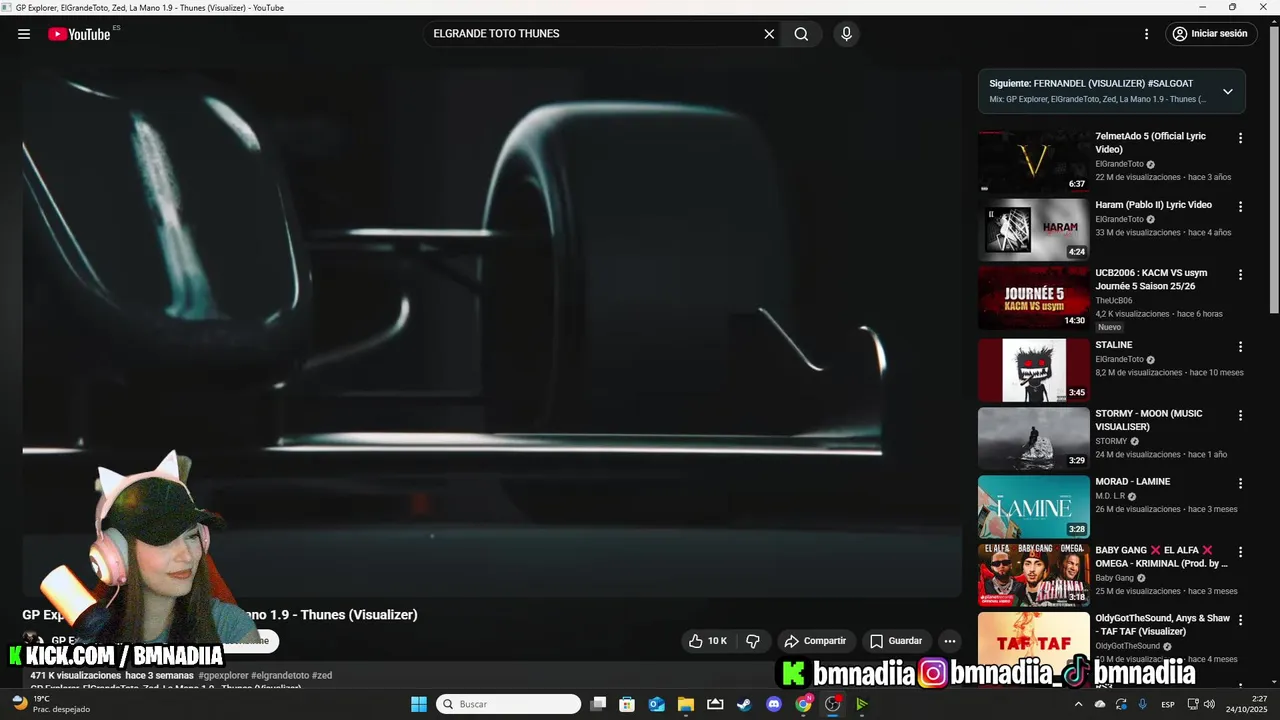1280x720 pixels.
Task: Click TheUcB06 channel name
Action: (1114, 301)
